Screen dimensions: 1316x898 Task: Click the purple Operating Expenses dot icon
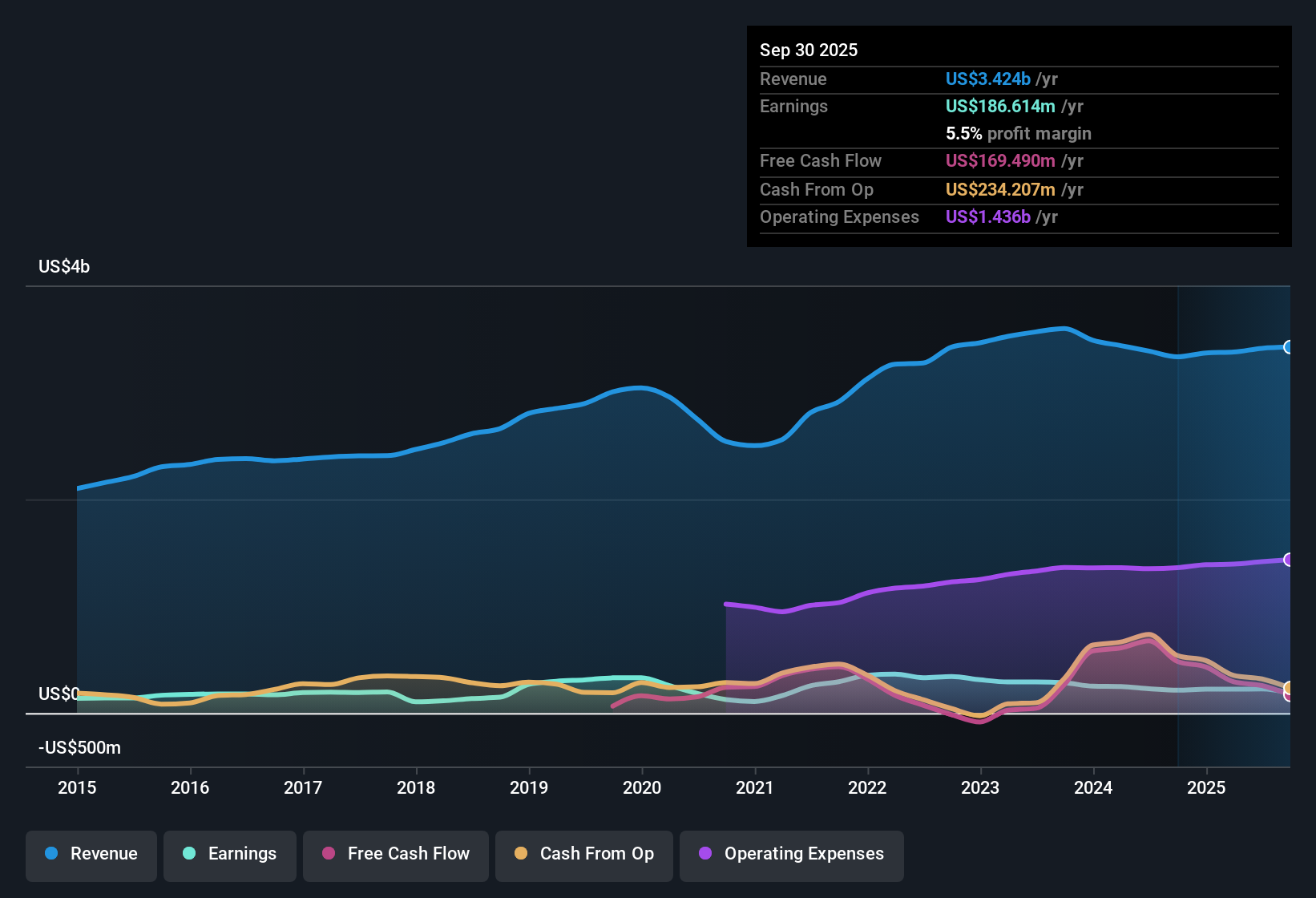click(x=704, y=854)
